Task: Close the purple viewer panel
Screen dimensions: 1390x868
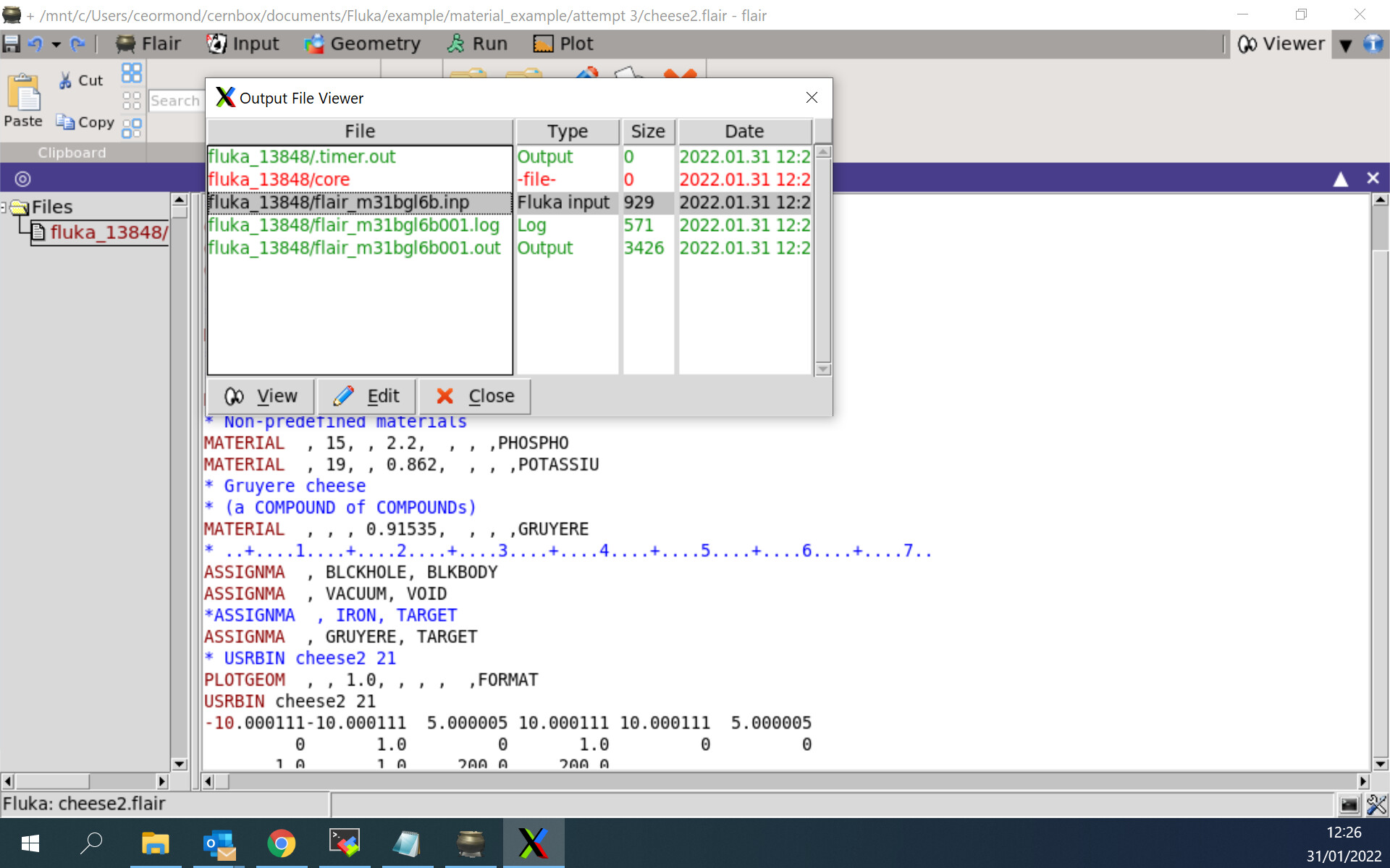Action: tap(1373, 178)
